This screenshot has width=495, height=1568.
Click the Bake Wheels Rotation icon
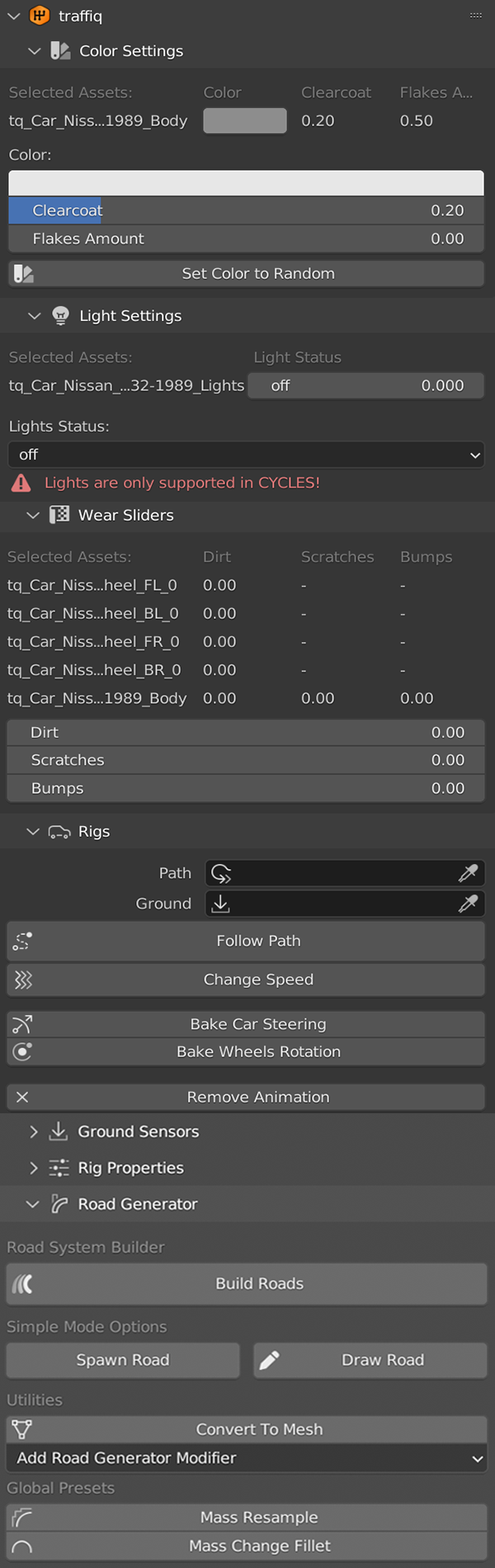[x=22, y=1051]
